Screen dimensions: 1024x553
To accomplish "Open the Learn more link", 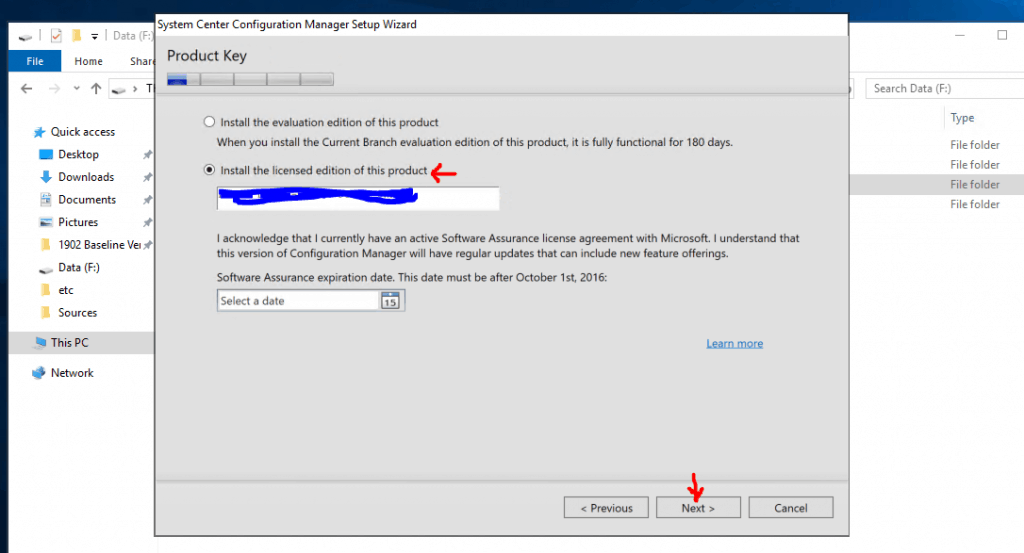I will [734, 343].
